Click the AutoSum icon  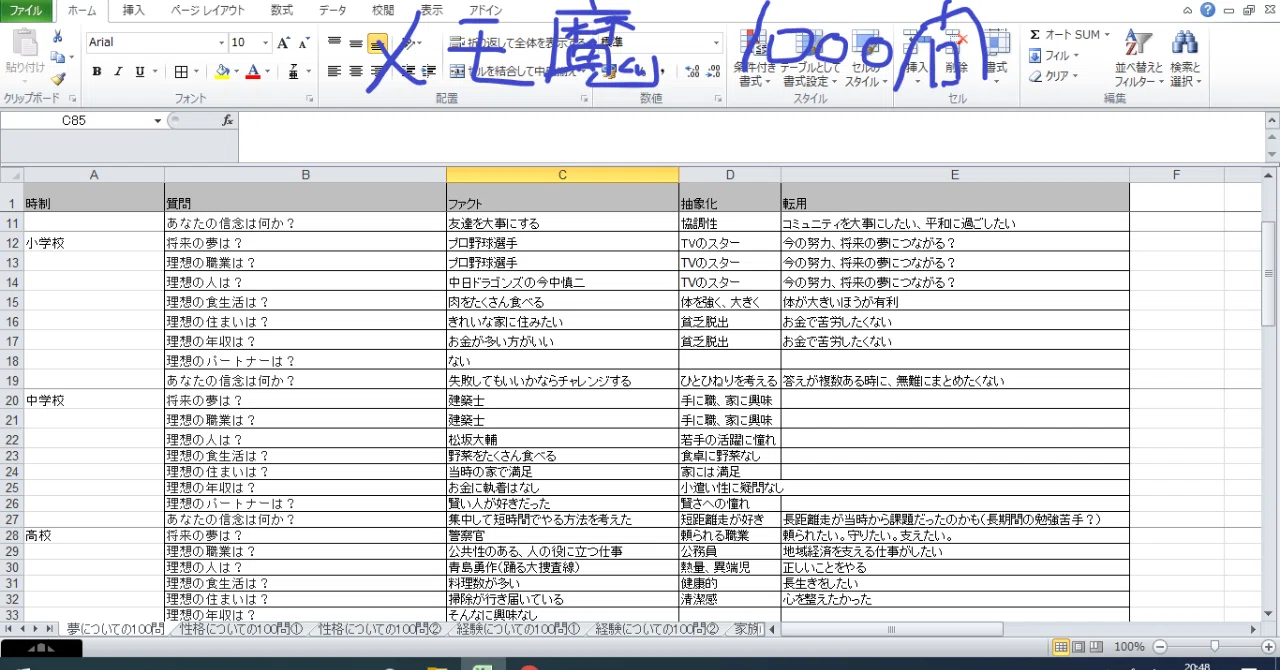(1037, 34)
